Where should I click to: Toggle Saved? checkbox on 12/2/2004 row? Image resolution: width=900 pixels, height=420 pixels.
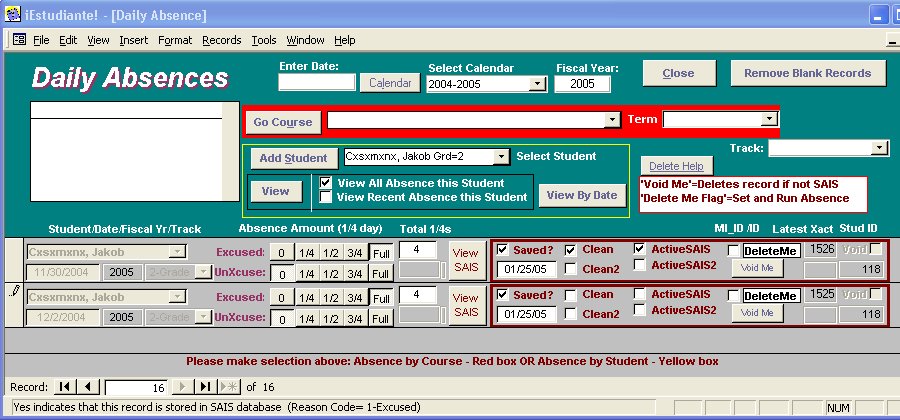[x=502, y=295]
